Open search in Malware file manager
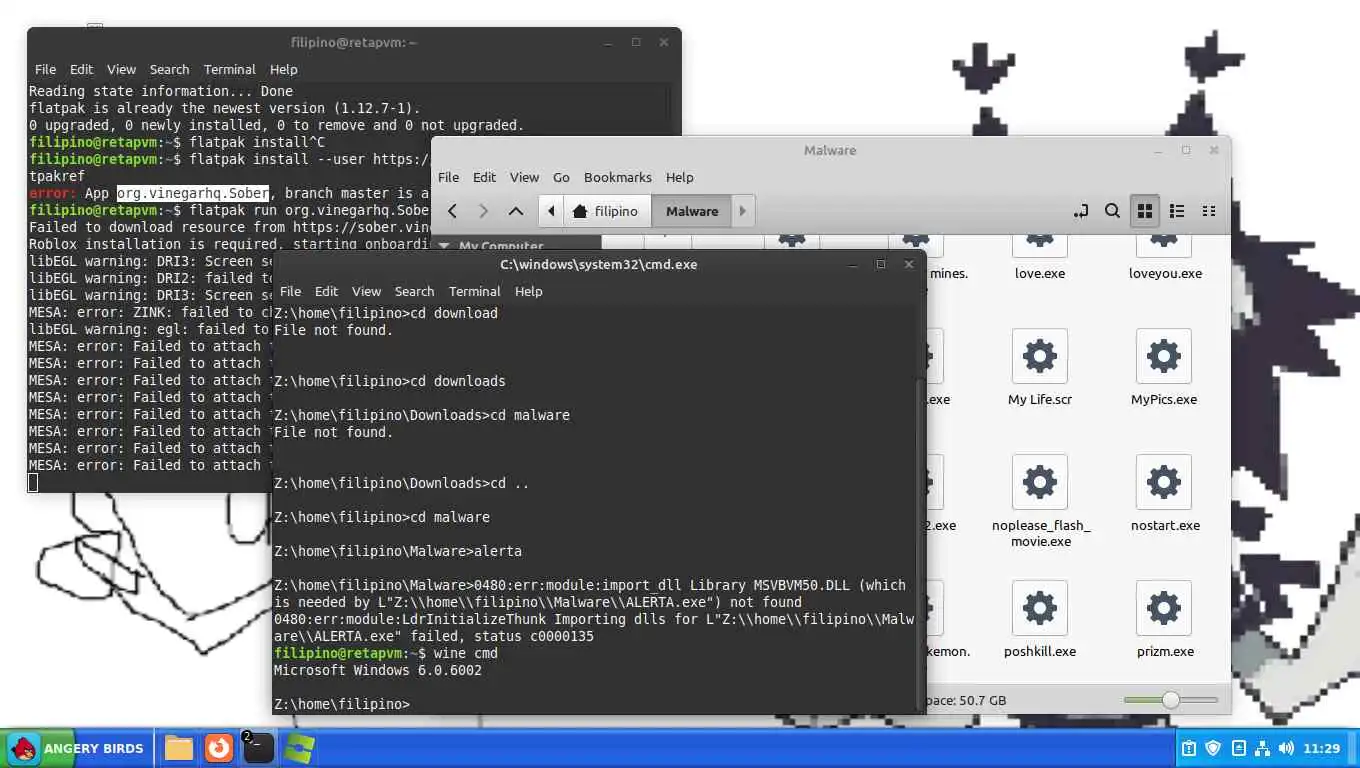Image resolution: width=1360 pixels, height=768 pixels. click(1112, 211)
